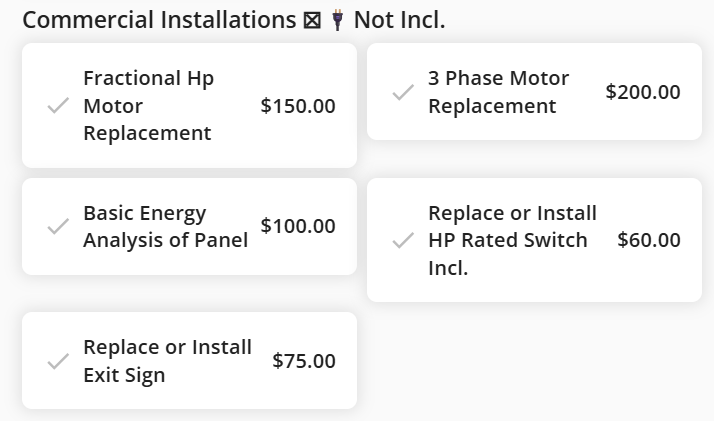This screenshot has width=714, height=421.
Task: Choose the Replace or Install Exit Sign label
Action: tap(167, 361)
